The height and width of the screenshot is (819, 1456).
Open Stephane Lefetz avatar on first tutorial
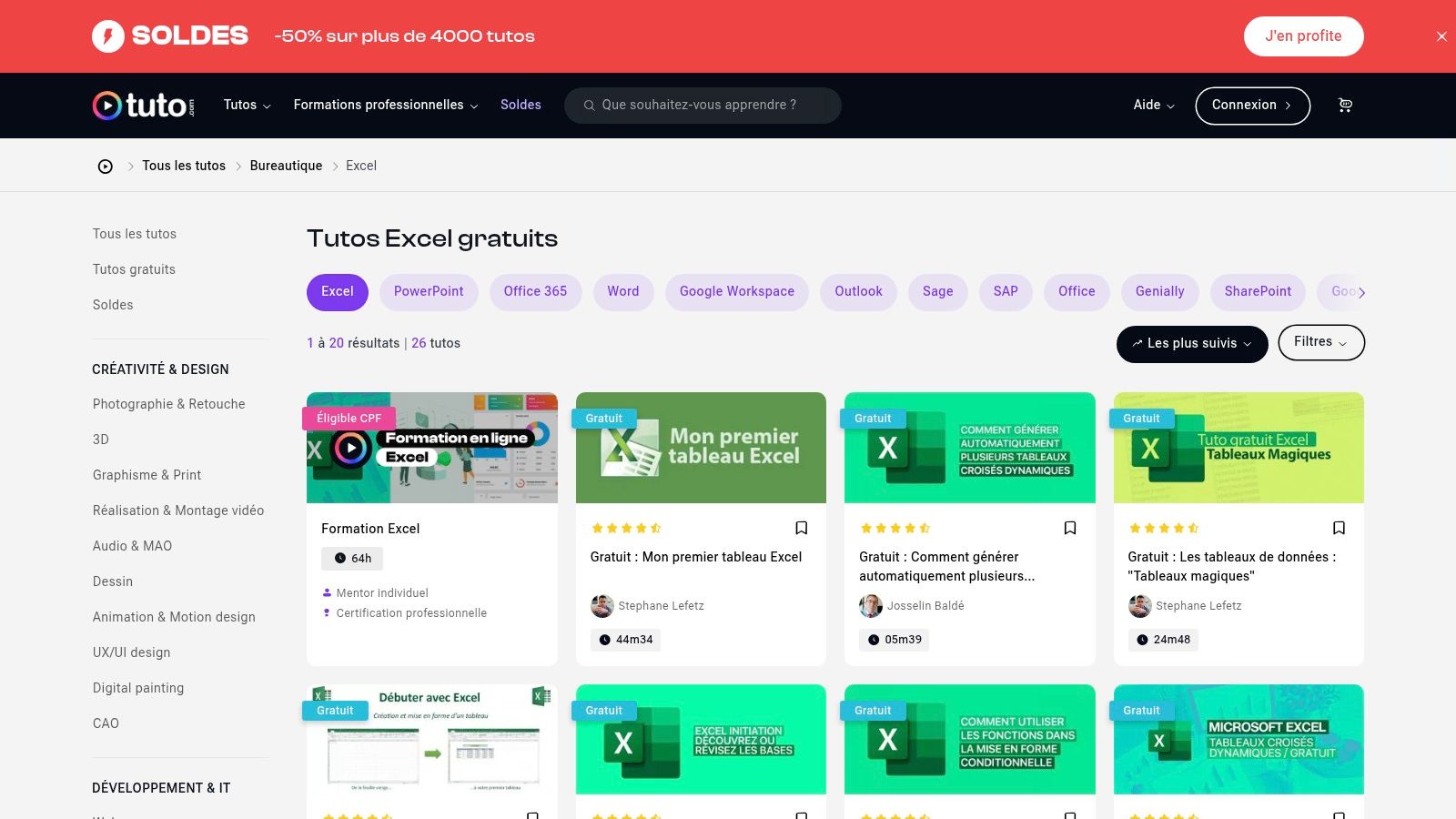click(602, 606)
